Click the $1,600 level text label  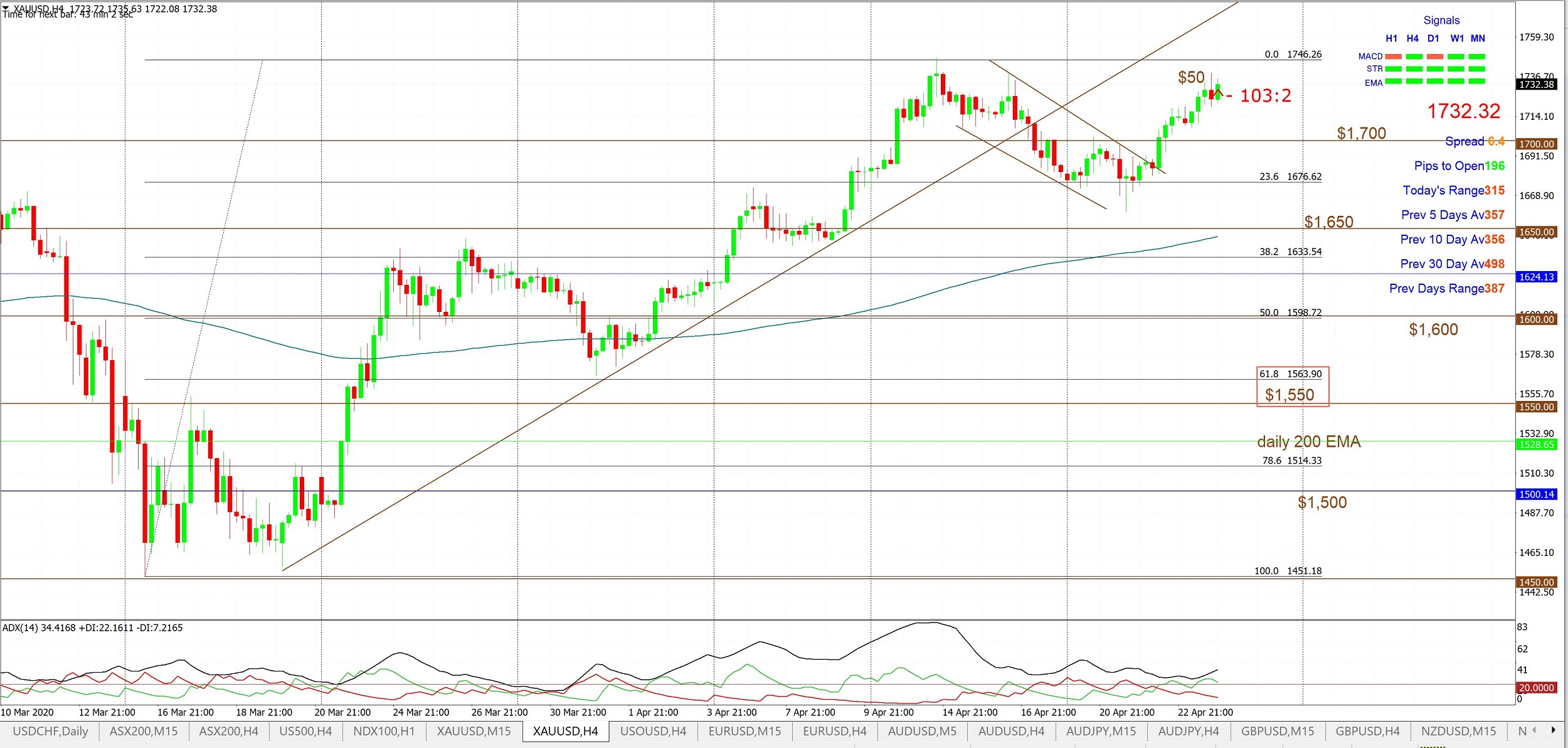(x=1433, y=329)
